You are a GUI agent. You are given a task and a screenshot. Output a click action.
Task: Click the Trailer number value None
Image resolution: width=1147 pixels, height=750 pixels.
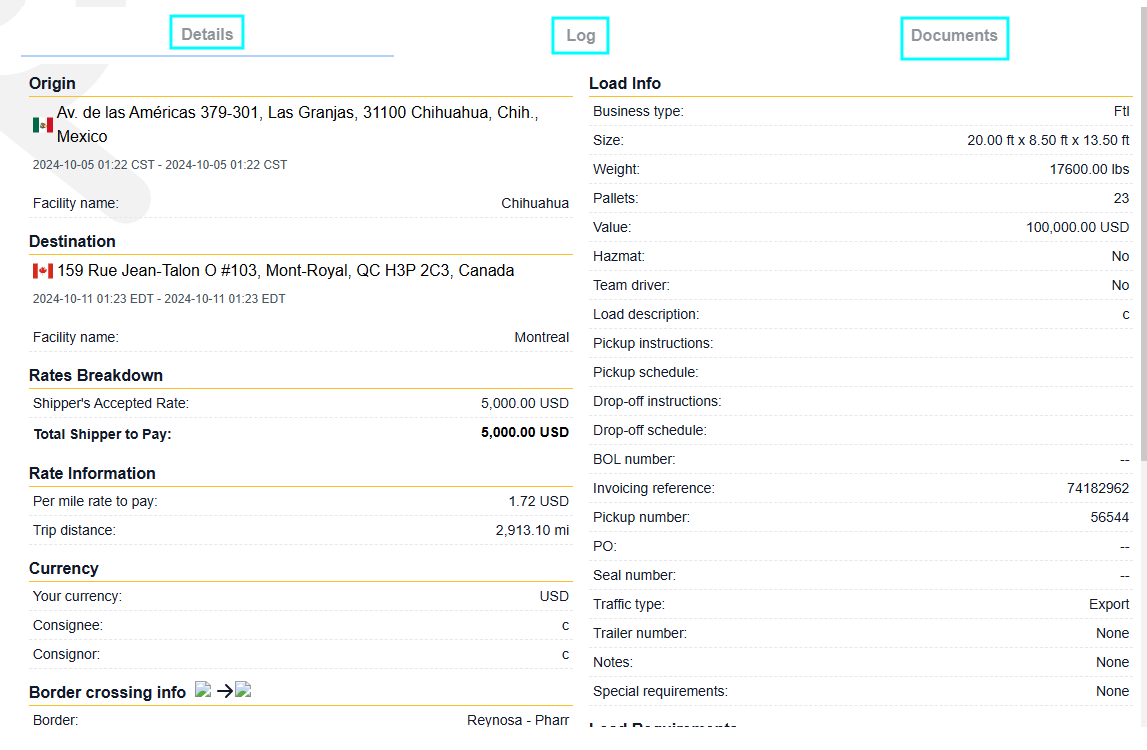[x=1113, y=633]
